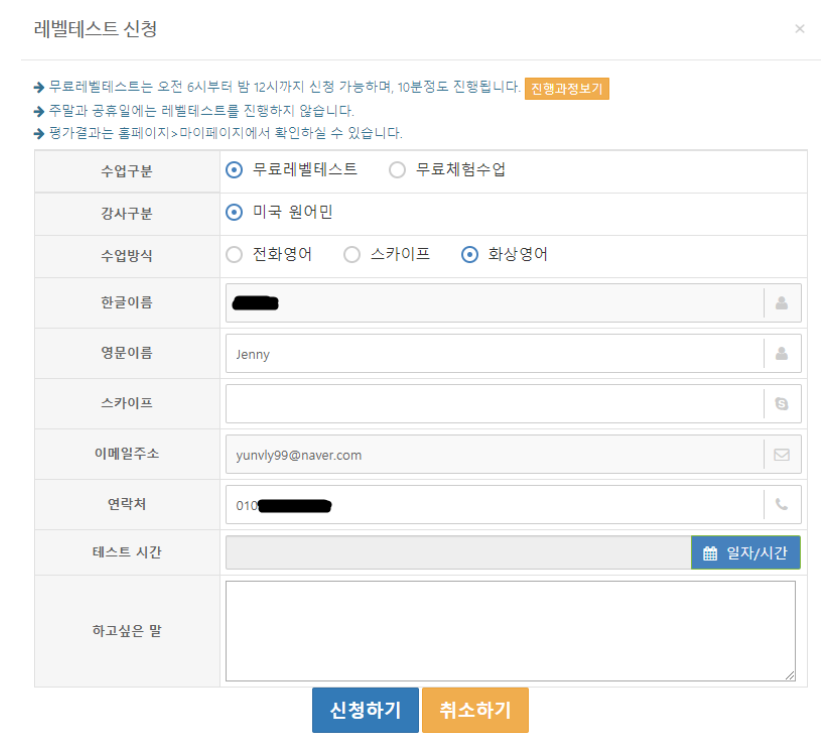
Task: Click the arrow icon before 평가결과는 notice
Action: 39,134
